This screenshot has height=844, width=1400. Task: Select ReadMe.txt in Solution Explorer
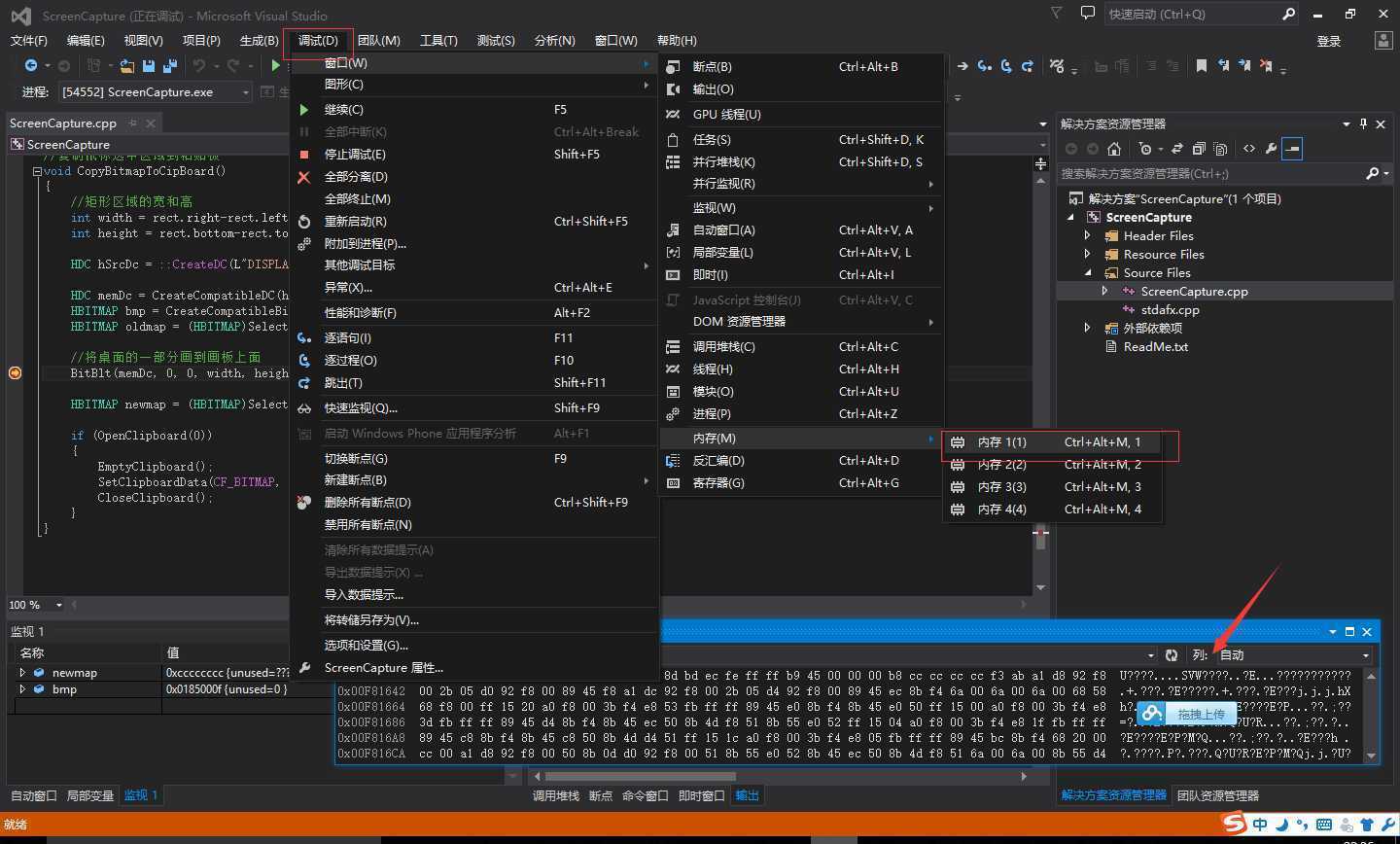pos(1156,347)
